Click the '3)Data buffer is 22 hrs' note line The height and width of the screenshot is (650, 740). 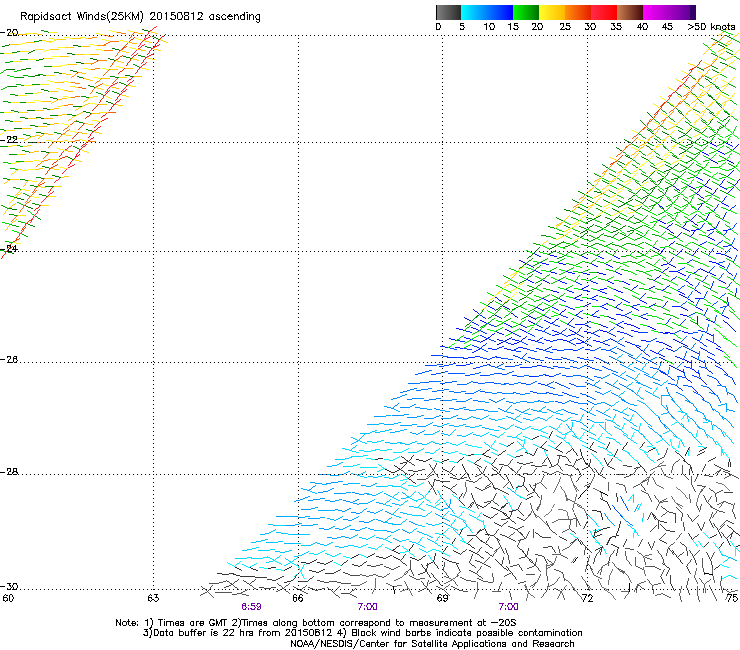click(362, 633)
